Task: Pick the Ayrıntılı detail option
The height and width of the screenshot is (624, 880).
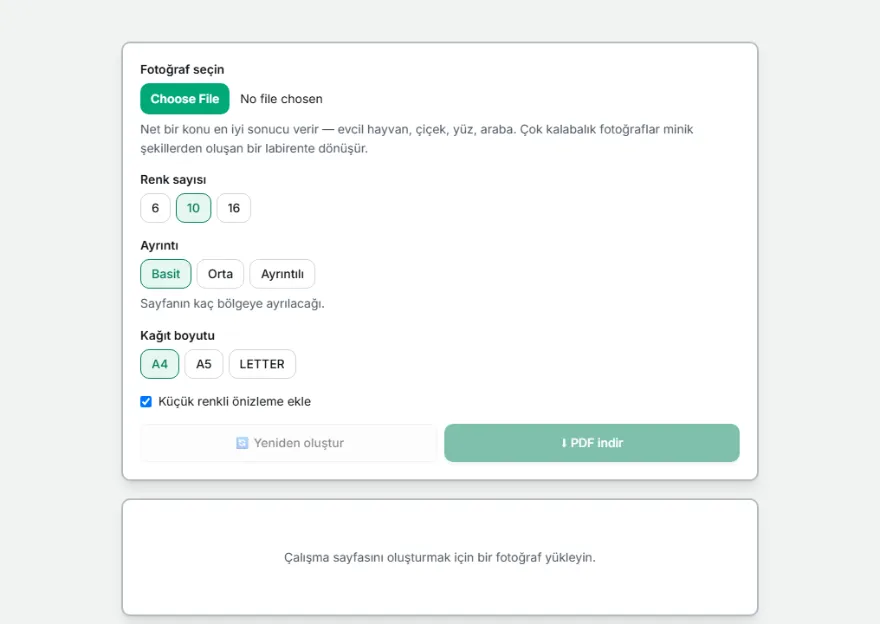Action: (x=282, y=274)
